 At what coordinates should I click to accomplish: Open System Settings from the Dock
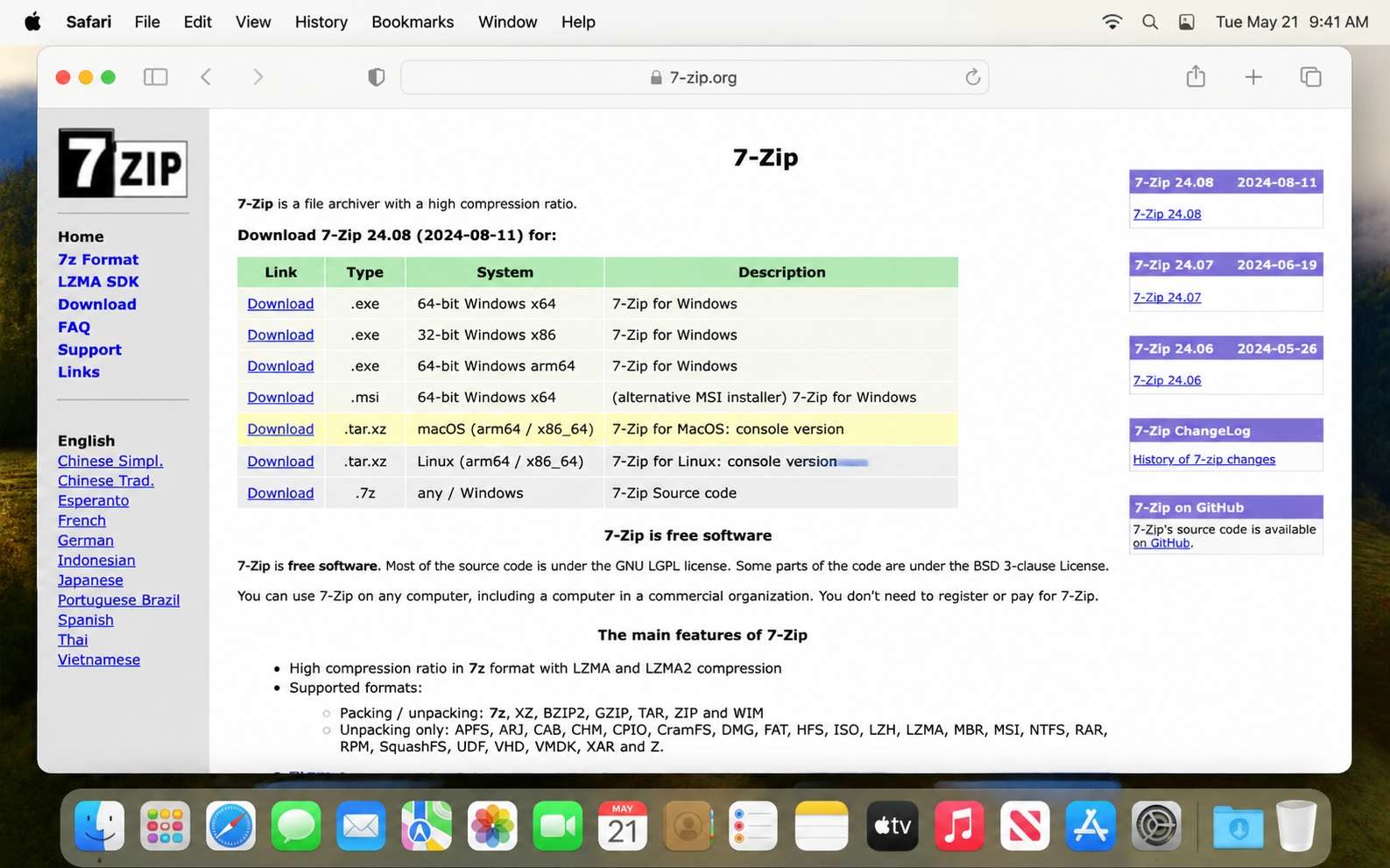[1156, 825]
